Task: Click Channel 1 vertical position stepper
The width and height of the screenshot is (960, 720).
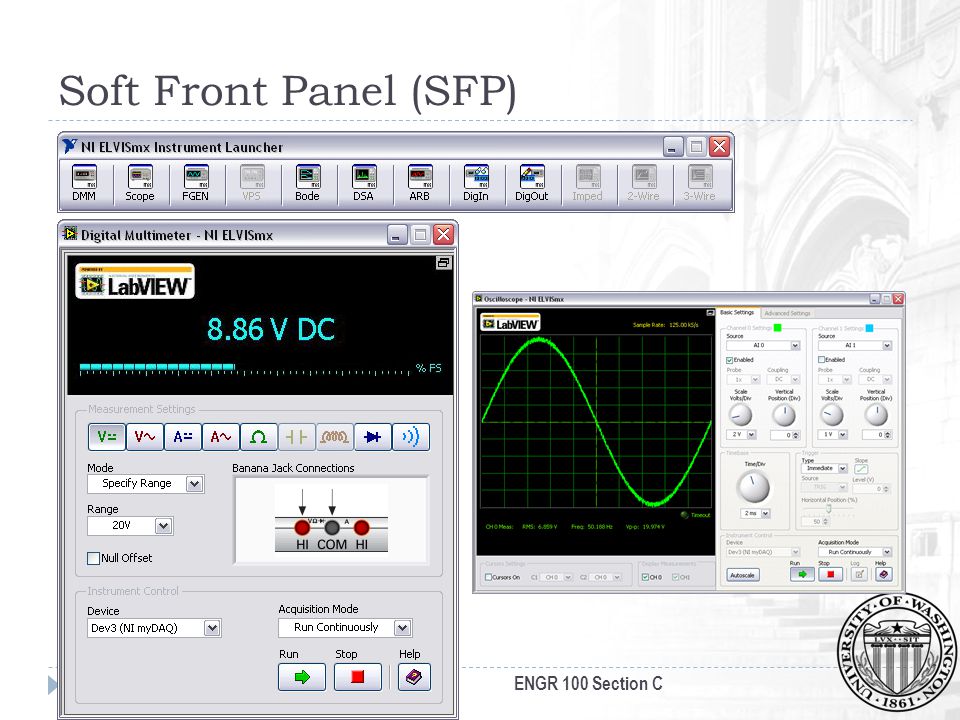Action: pos(888,435)
